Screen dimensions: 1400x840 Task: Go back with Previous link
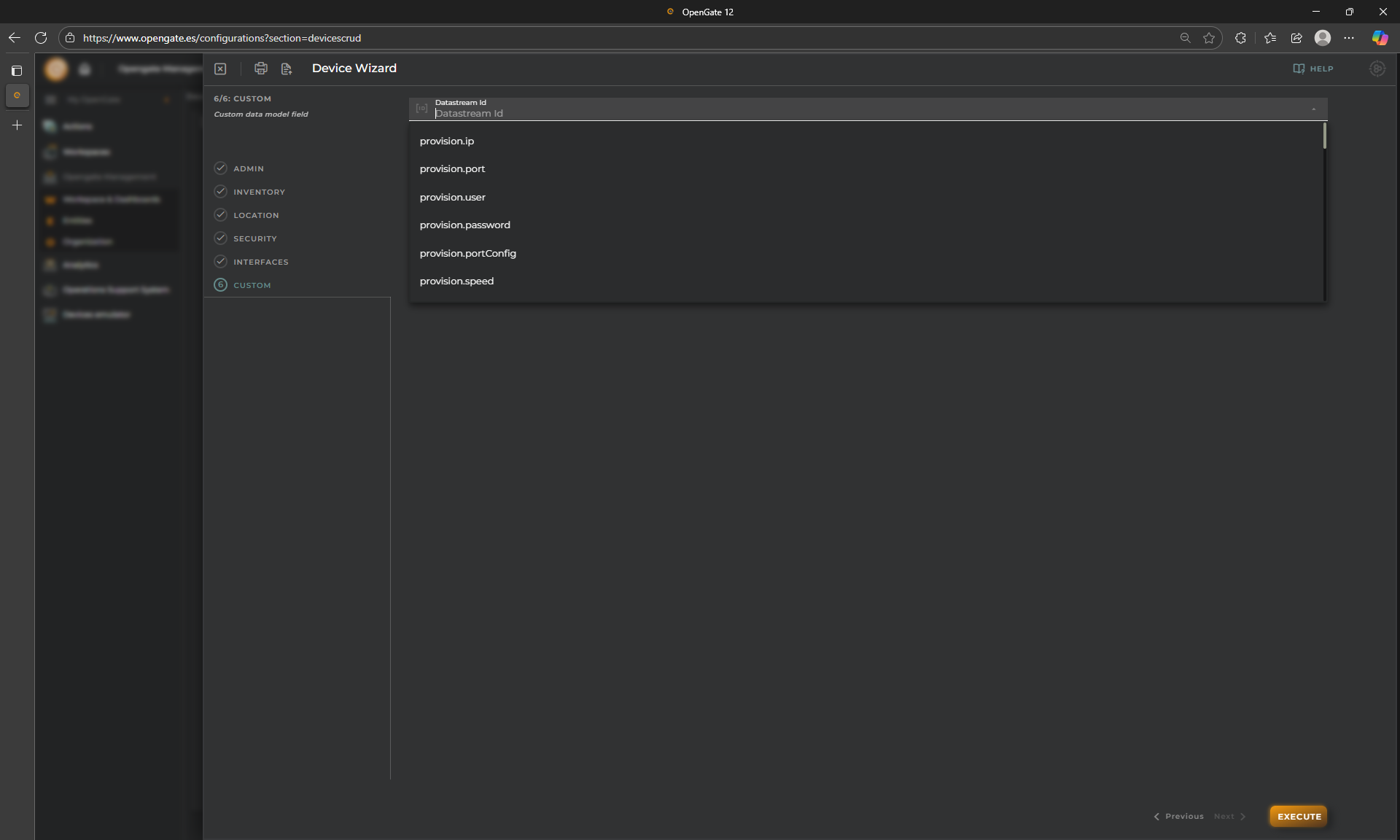coord(1178,816)
